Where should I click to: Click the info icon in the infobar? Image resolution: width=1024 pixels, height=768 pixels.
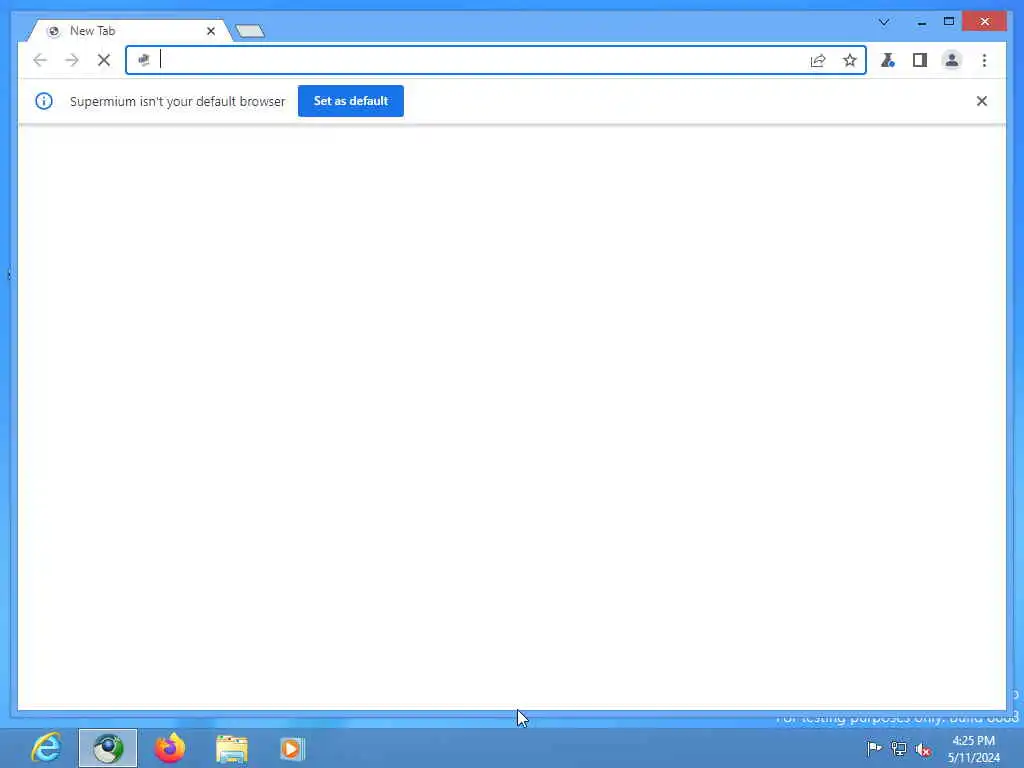[44, 101]
